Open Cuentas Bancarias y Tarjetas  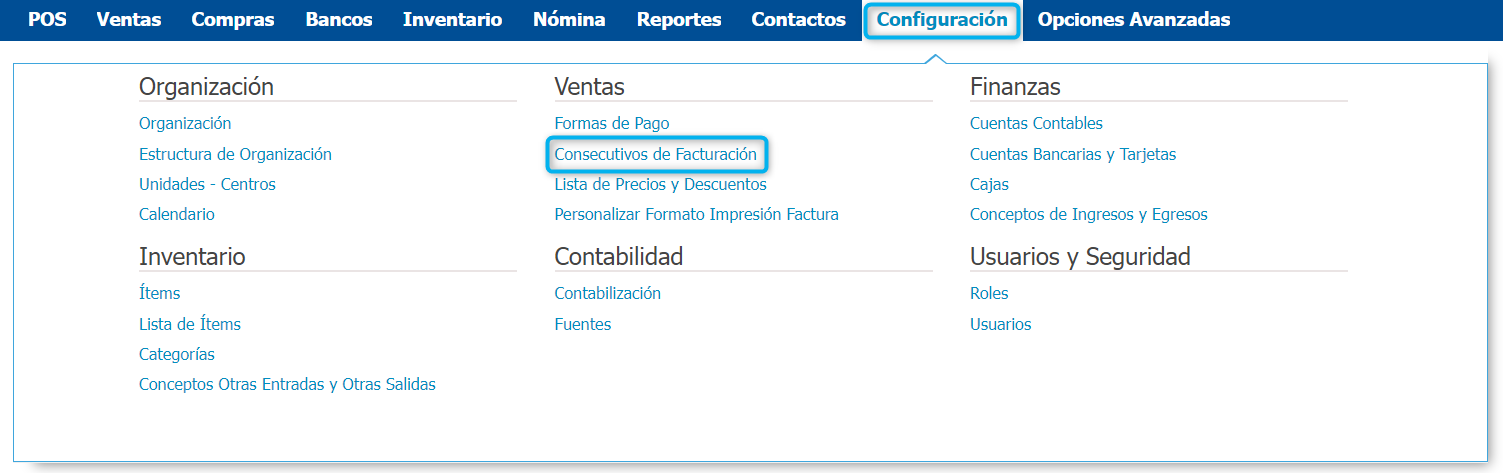[1073, 154]
